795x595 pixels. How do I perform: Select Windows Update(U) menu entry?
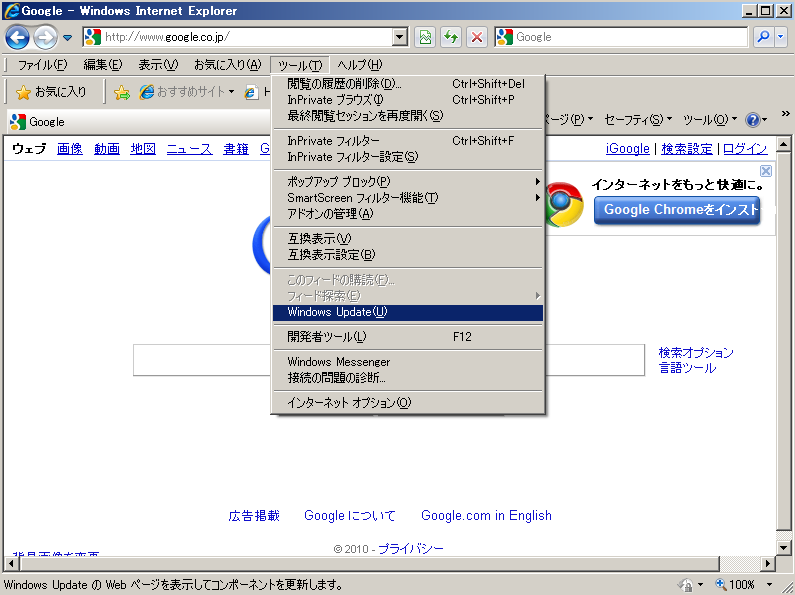tap(408, 312)
